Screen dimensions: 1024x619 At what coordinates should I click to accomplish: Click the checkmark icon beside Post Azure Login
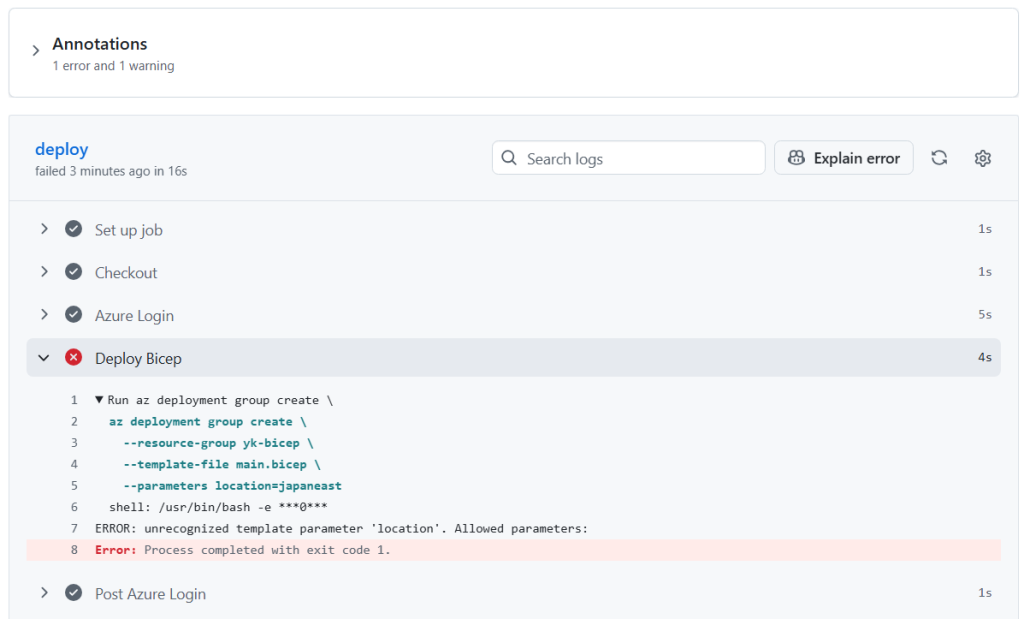point(73,593)
